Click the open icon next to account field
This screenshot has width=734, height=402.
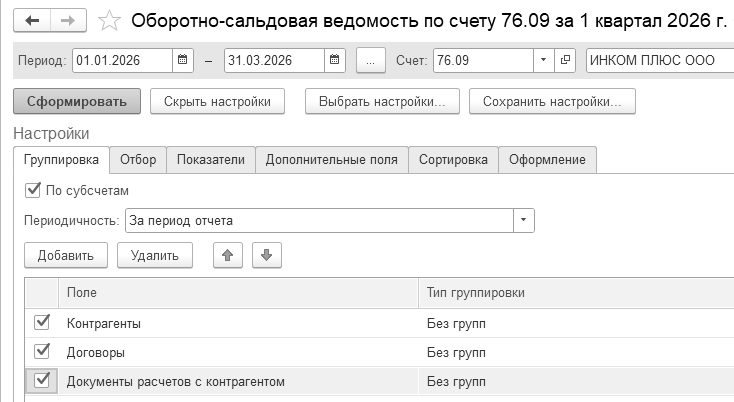pos(566,61)
